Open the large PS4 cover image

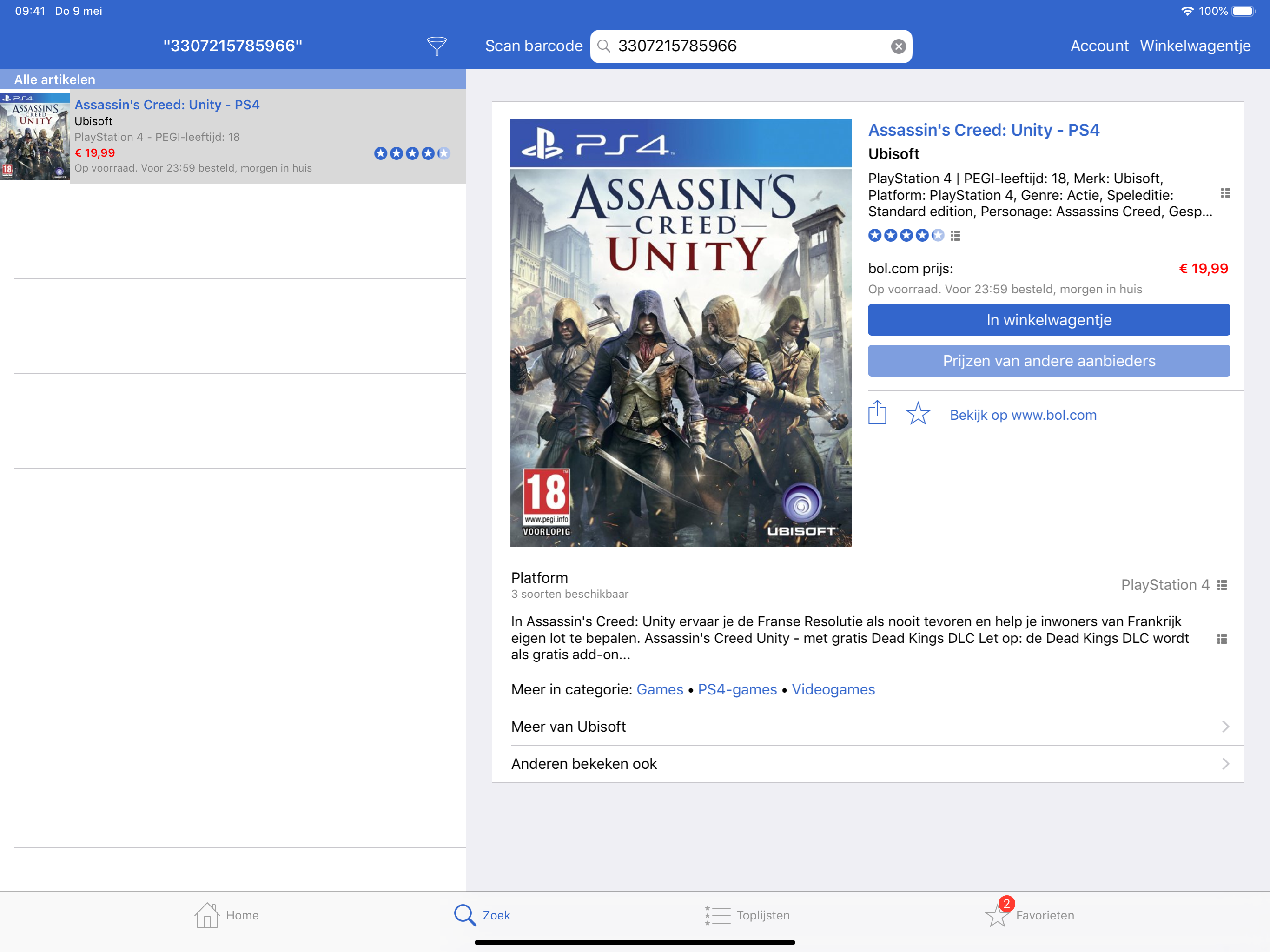pyautogui.click(x=681, y=332)
